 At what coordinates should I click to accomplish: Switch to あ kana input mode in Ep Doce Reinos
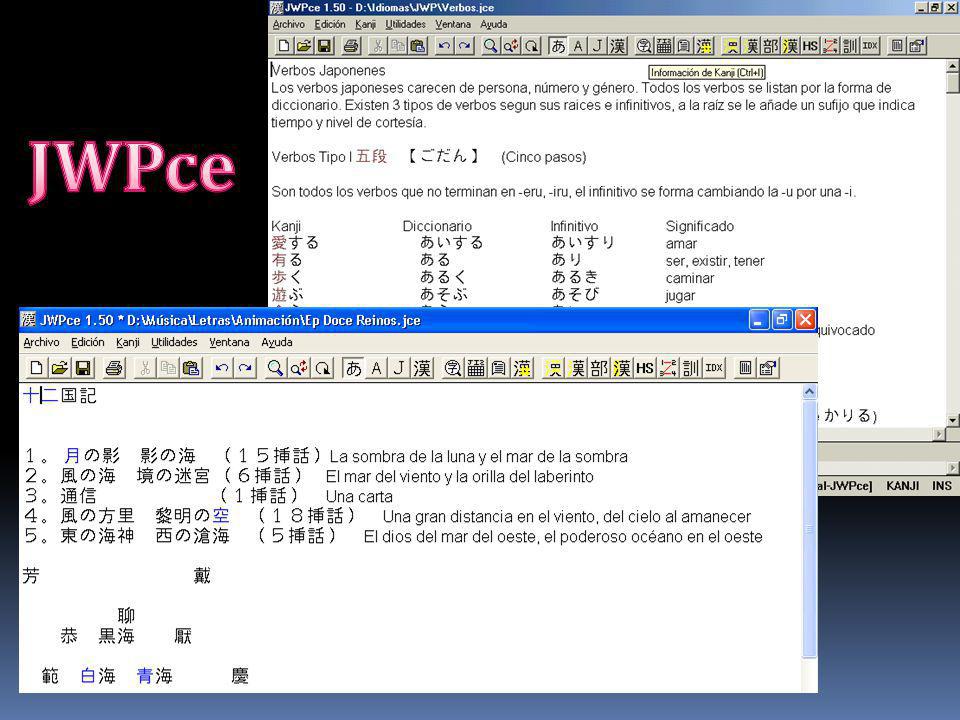point(353,368)
